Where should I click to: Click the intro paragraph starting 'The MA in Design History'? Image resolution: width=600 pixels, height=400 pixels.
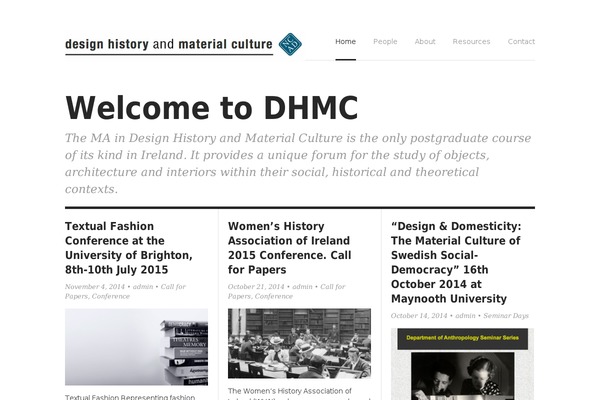[298, 163]
